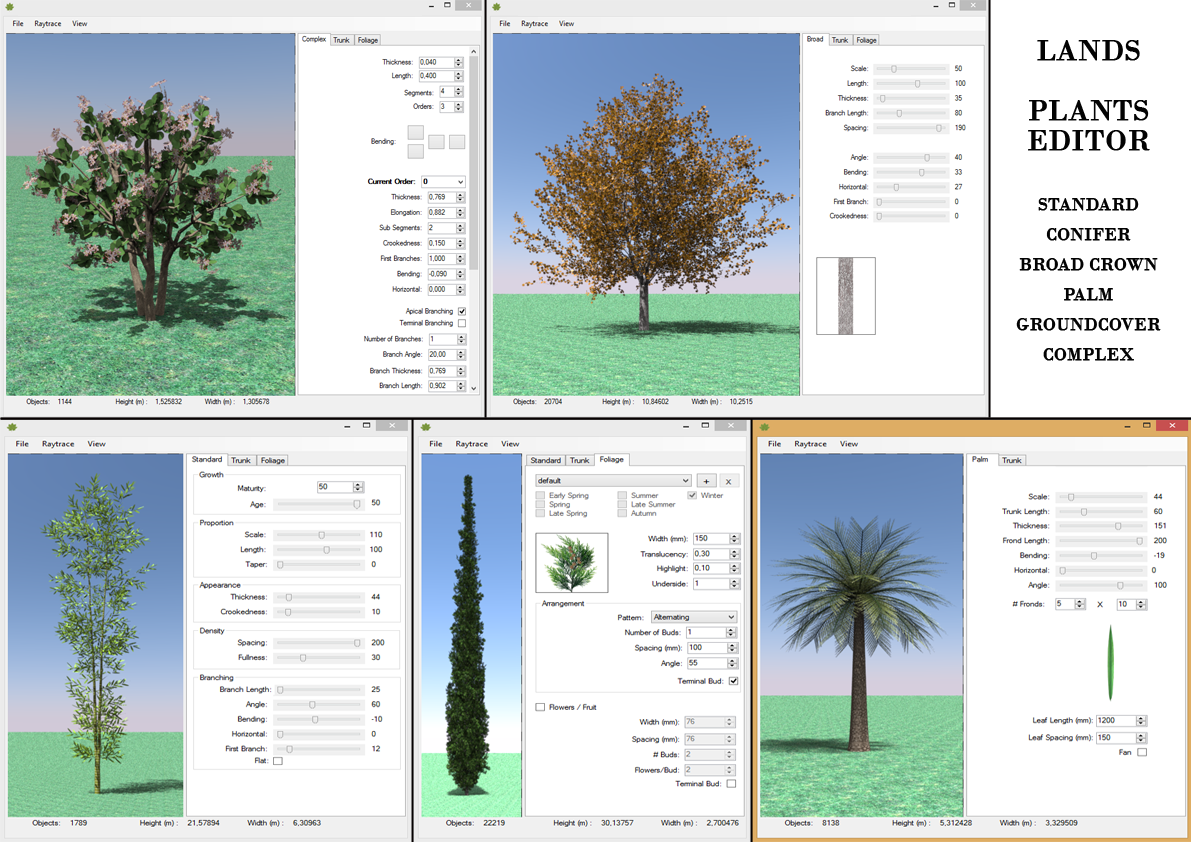The height and width of the screenshot is (842, 1191).
Task: Click the leaf app icon in the Complex plant window title bar
Action: (9, 6)
